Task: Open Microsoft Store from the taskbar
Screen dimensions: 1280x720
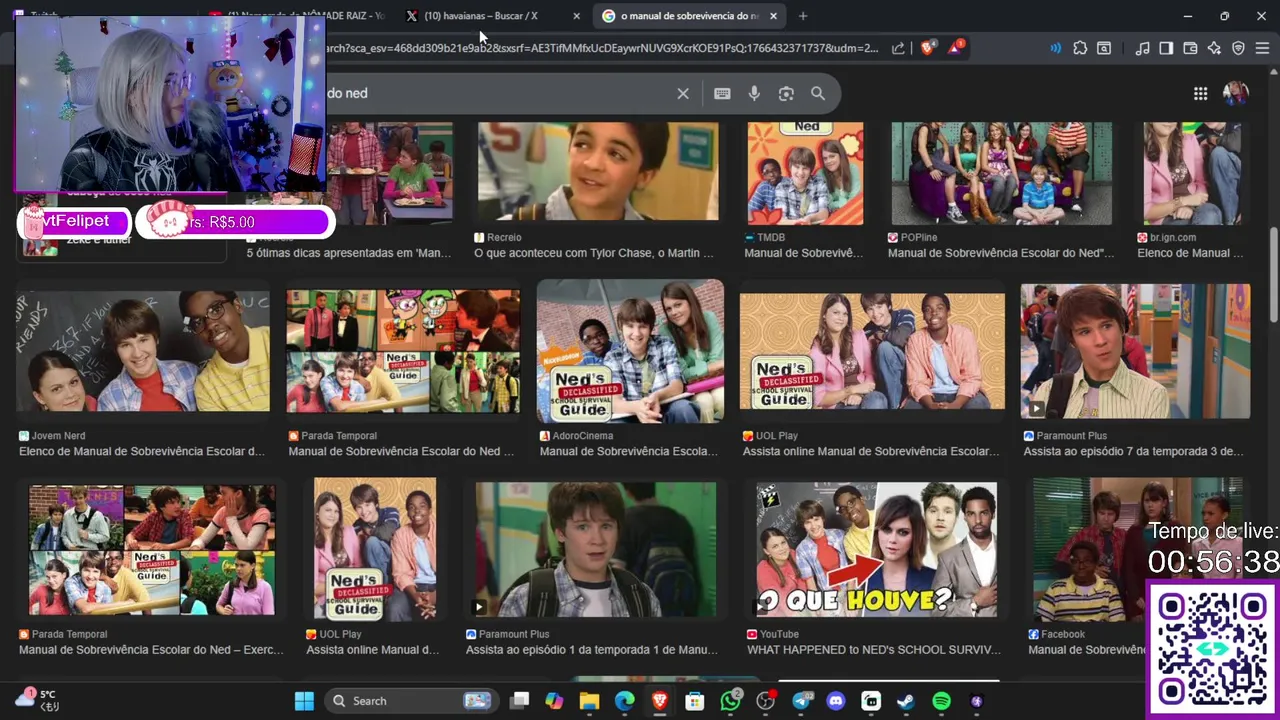Action: 694,701
